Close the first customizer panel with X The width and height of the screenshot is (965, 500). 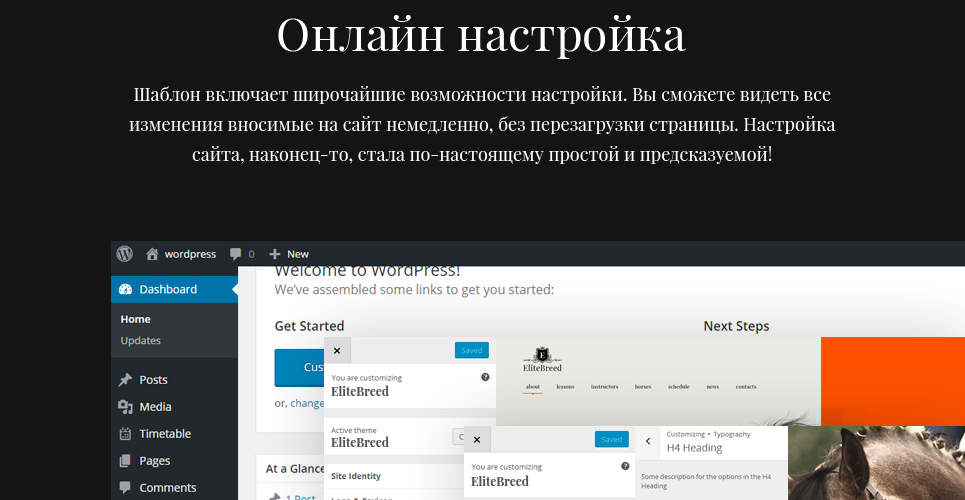coord(337,350)
